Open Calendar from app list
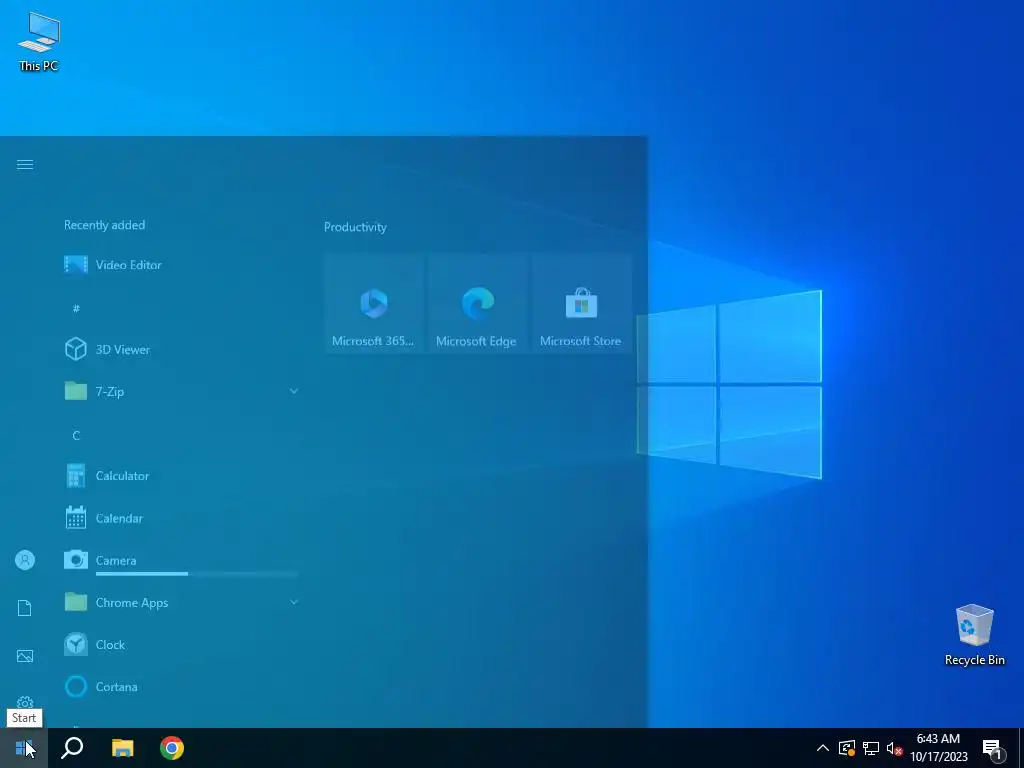The width and height of the screenshot is (1024, 768). click(x=181, y=518)
